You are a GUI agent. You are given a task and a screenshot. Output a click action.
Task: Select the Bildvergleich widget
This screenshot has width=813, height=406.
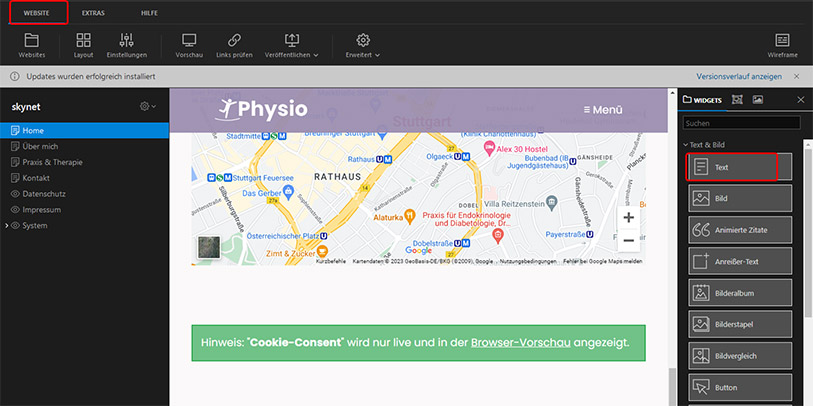click(x=740, y=356)
